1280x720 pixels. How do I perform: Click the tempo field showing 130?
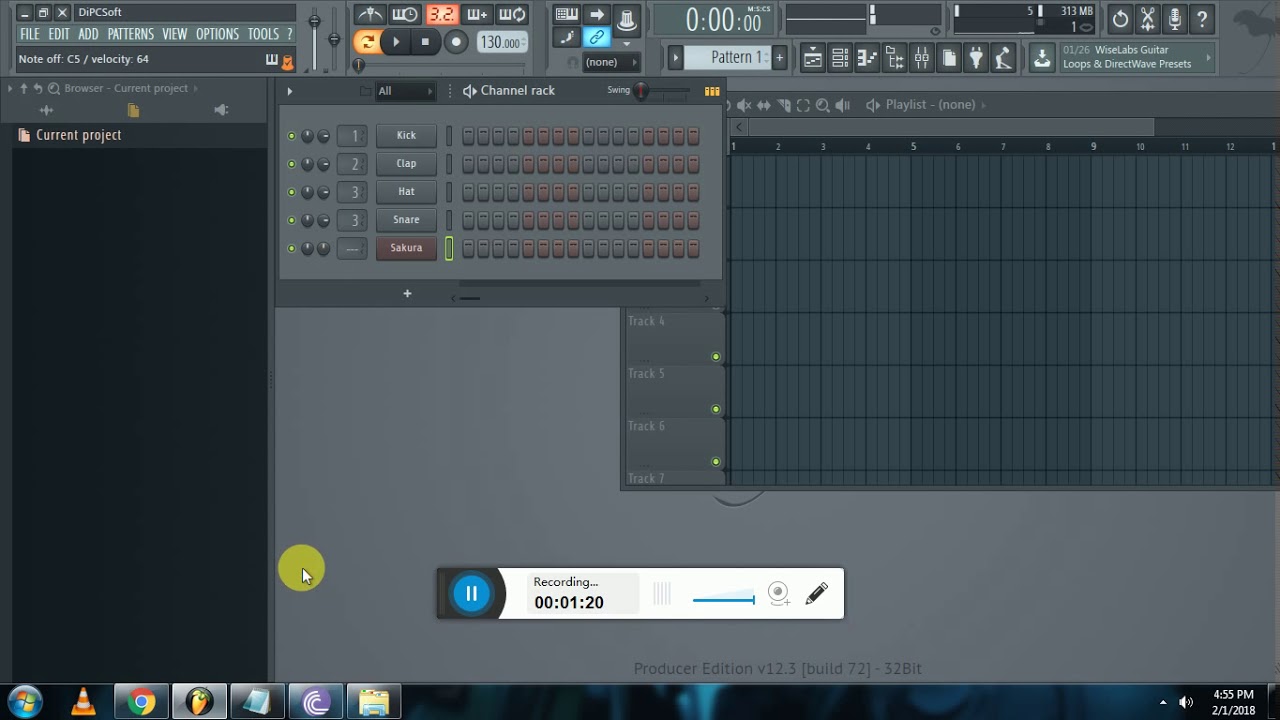501,42
